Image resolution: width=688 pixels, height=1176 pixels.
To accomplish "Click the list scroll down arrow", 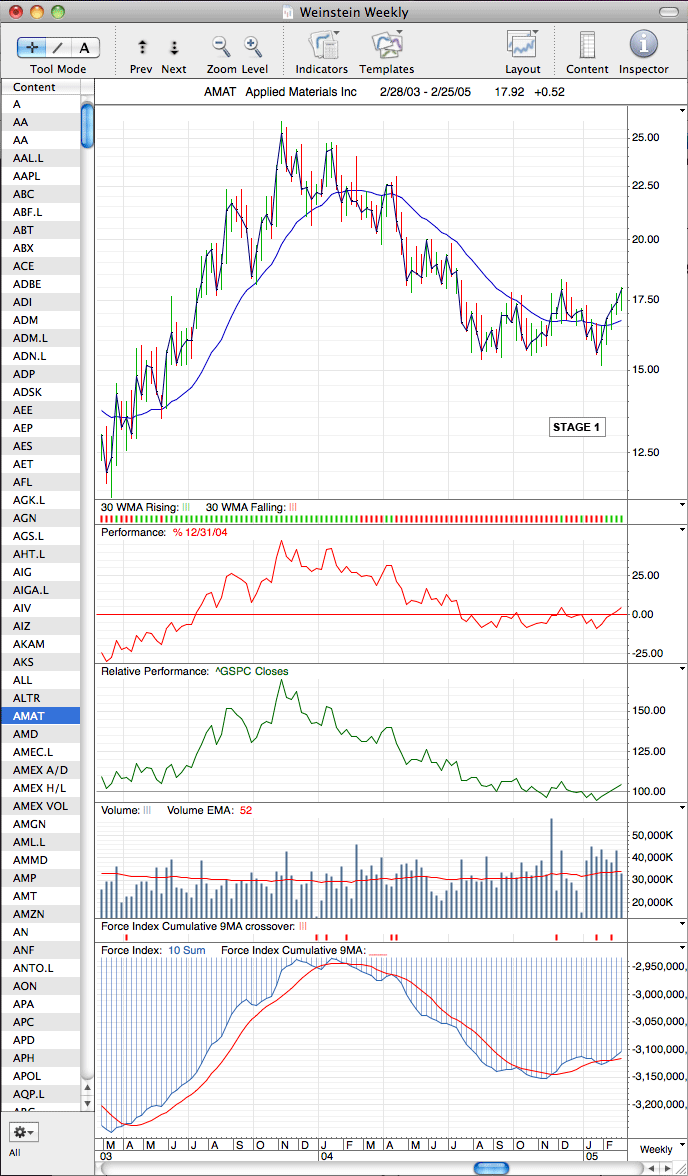I will point(87,1102).
